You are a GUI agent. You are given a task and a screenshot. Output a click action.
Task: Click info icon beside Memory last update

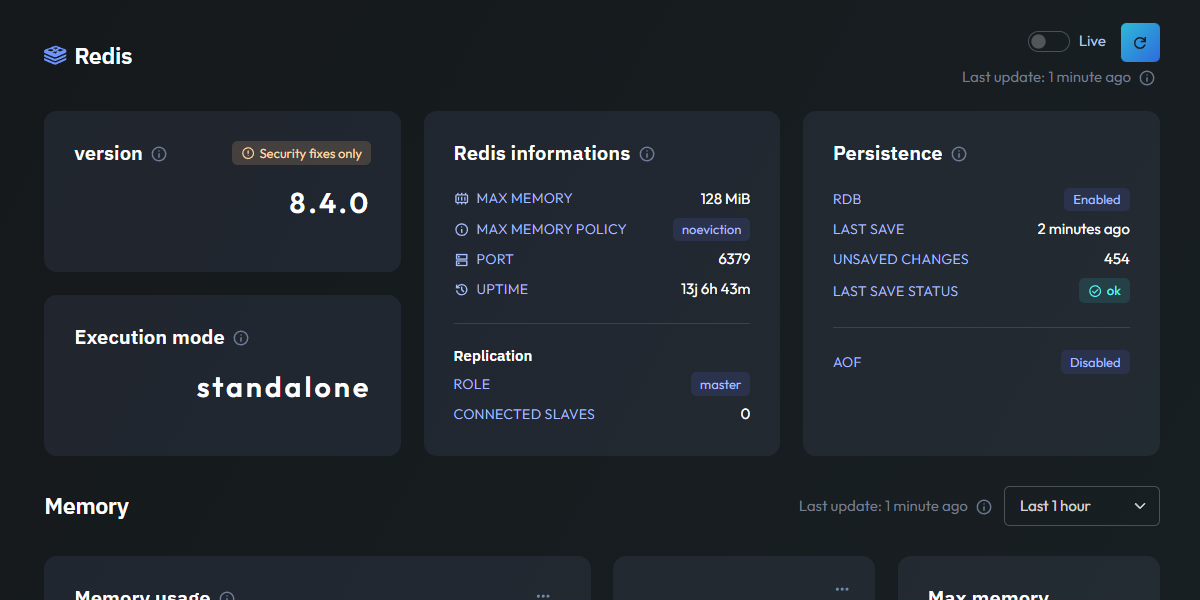click(x=984, y=507)
